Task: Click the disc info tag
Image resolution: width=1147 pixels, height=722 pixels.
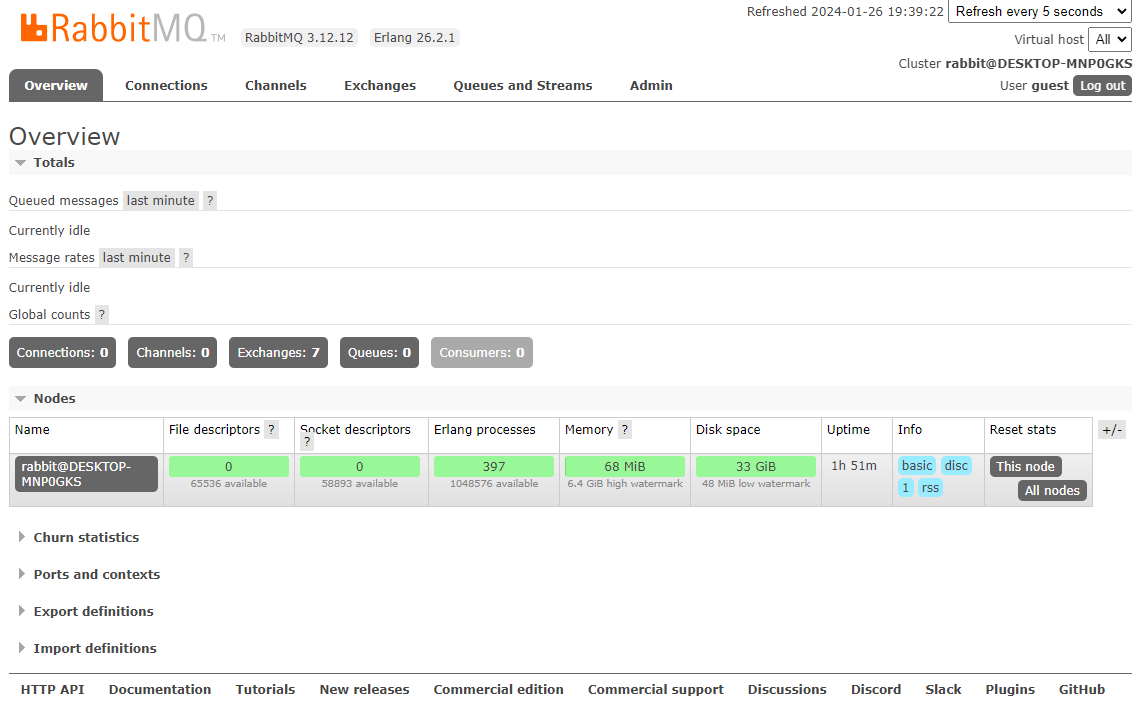Action: (956, 466)
